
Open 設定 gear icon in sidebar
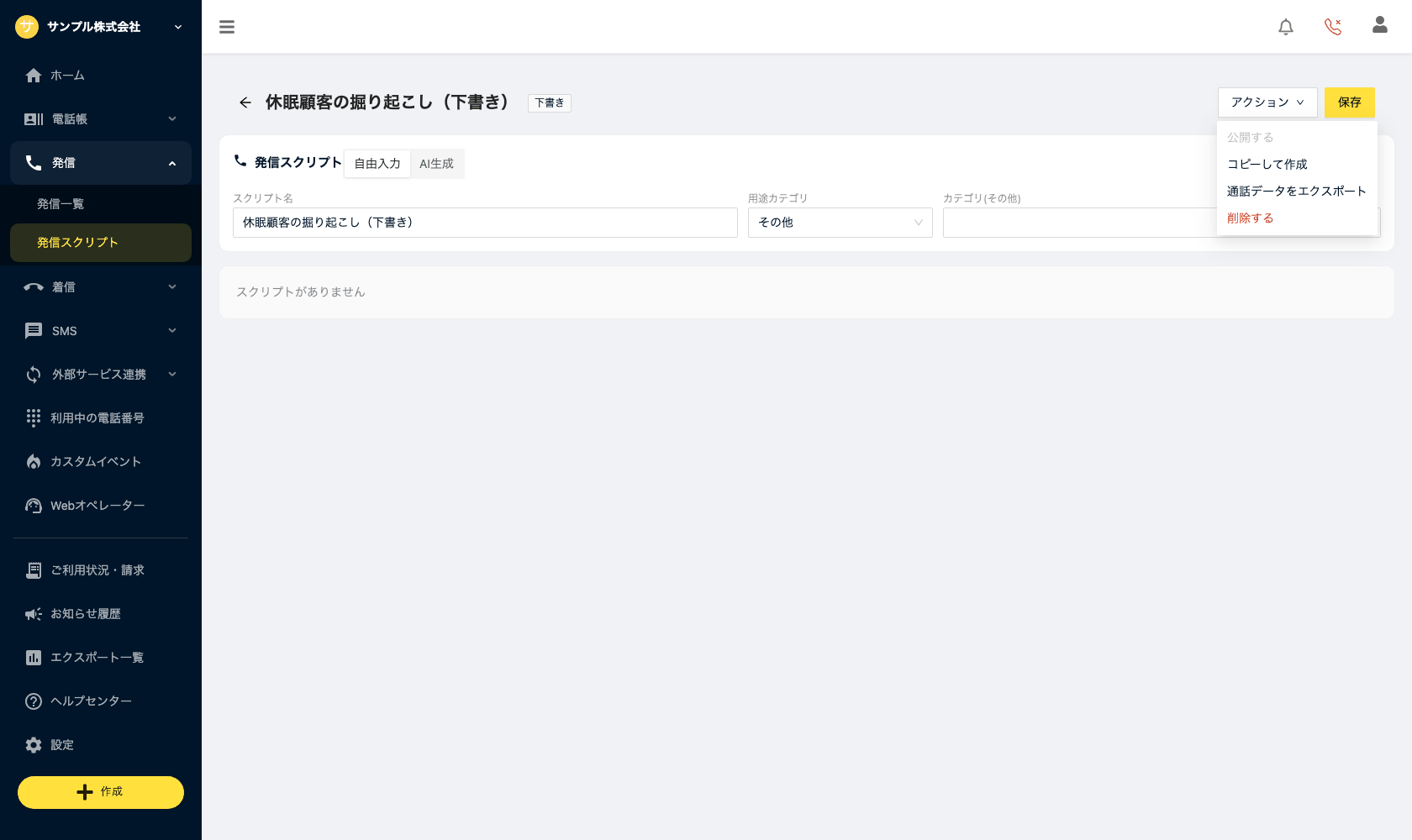click(34, 745)
